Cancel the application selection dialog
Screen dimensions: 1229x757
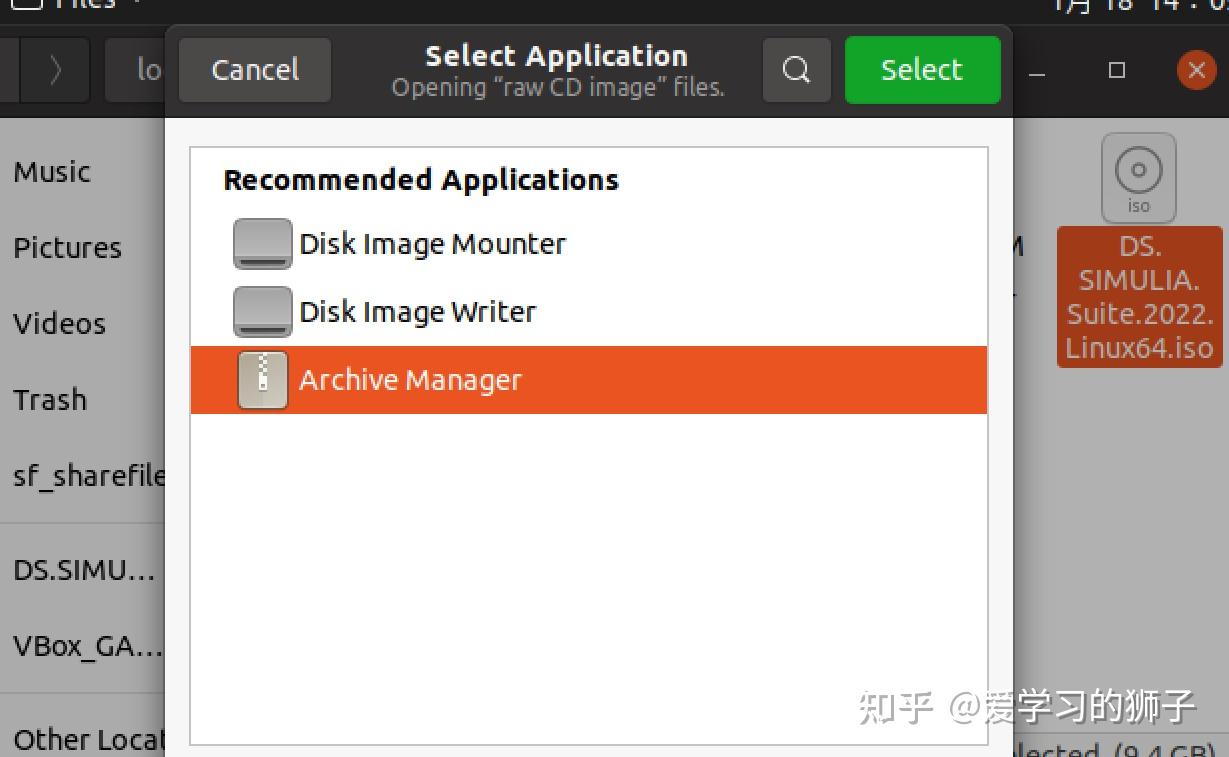click(x=254, y=70)
